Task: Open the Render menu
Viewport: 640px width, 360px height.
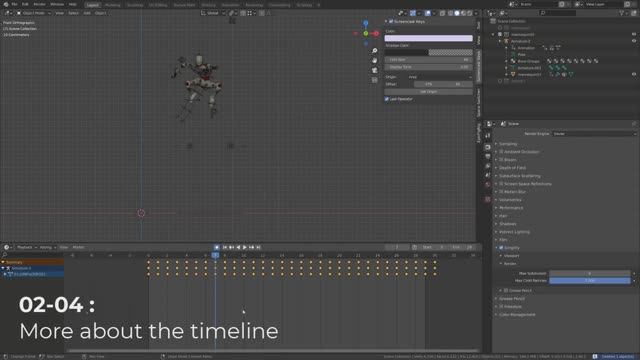Action: (x=40, y=4)
